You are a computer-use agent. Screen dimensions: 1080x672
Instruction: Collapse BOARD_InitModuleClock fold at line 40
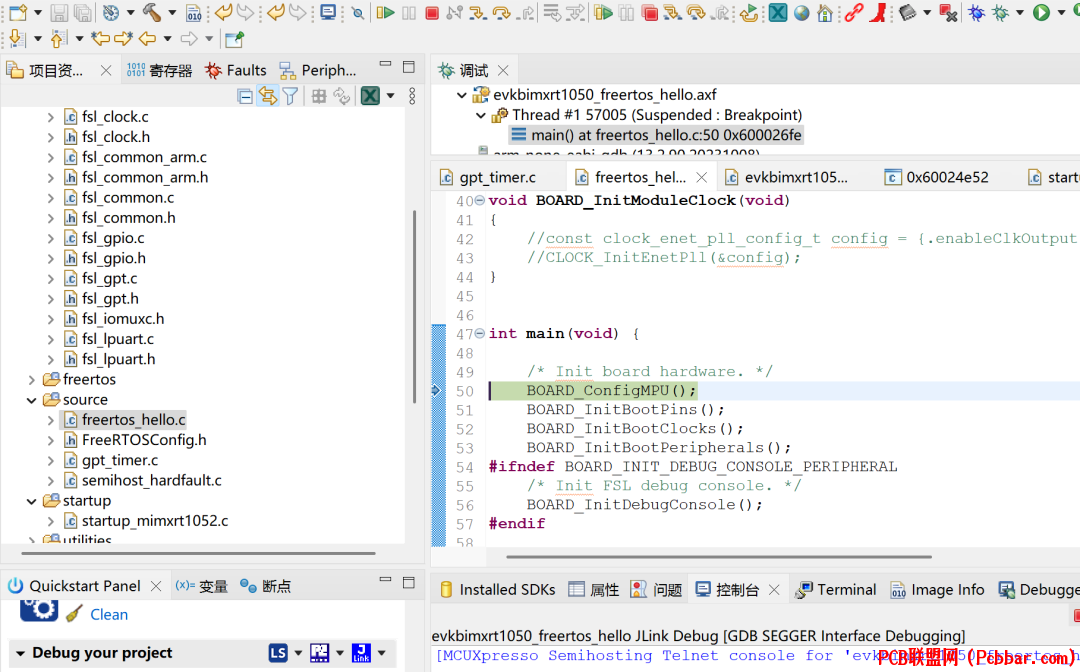click(x=480, y=200)
